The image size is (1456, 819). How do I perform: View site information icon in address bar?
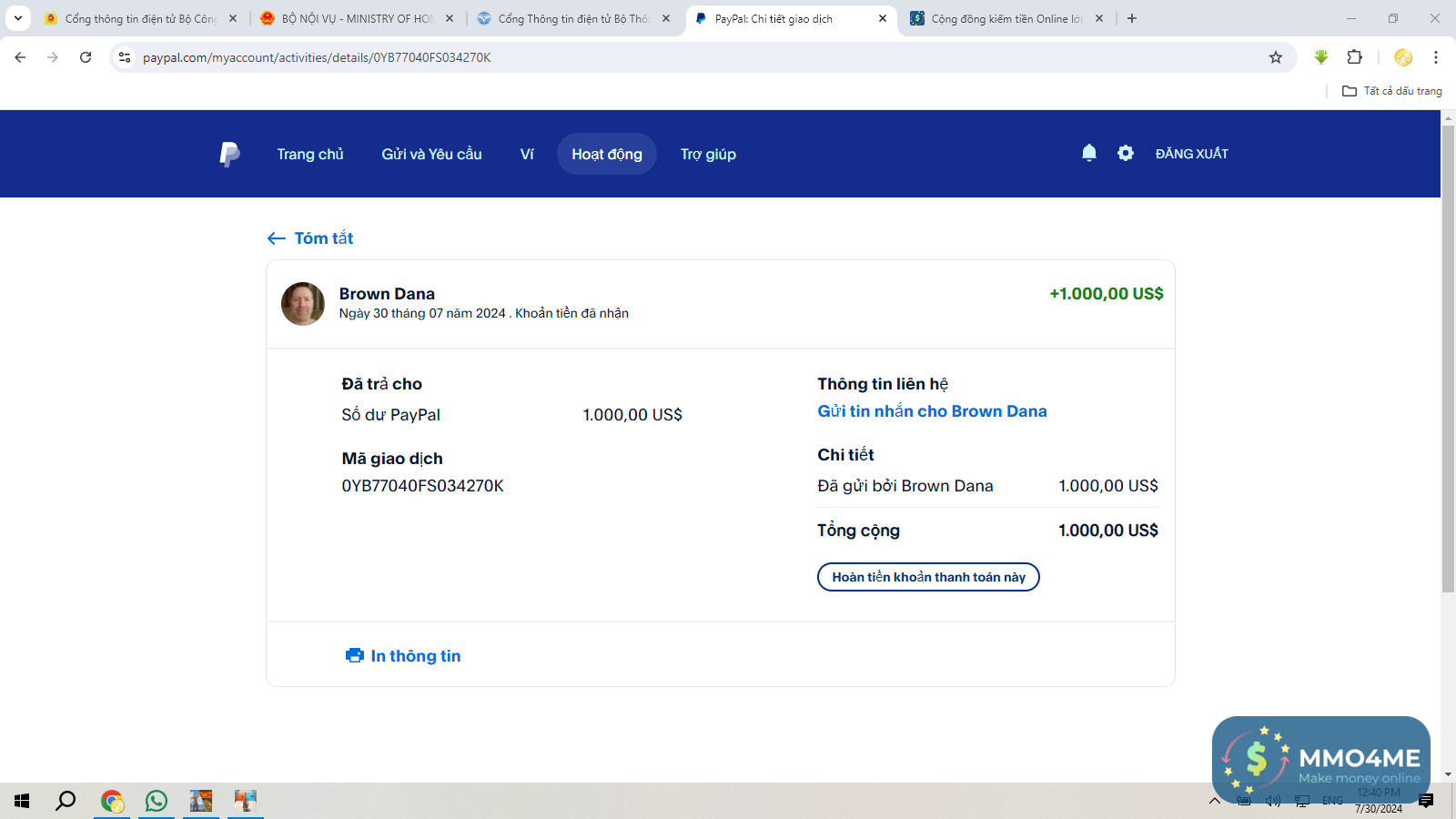pos(125,57)
